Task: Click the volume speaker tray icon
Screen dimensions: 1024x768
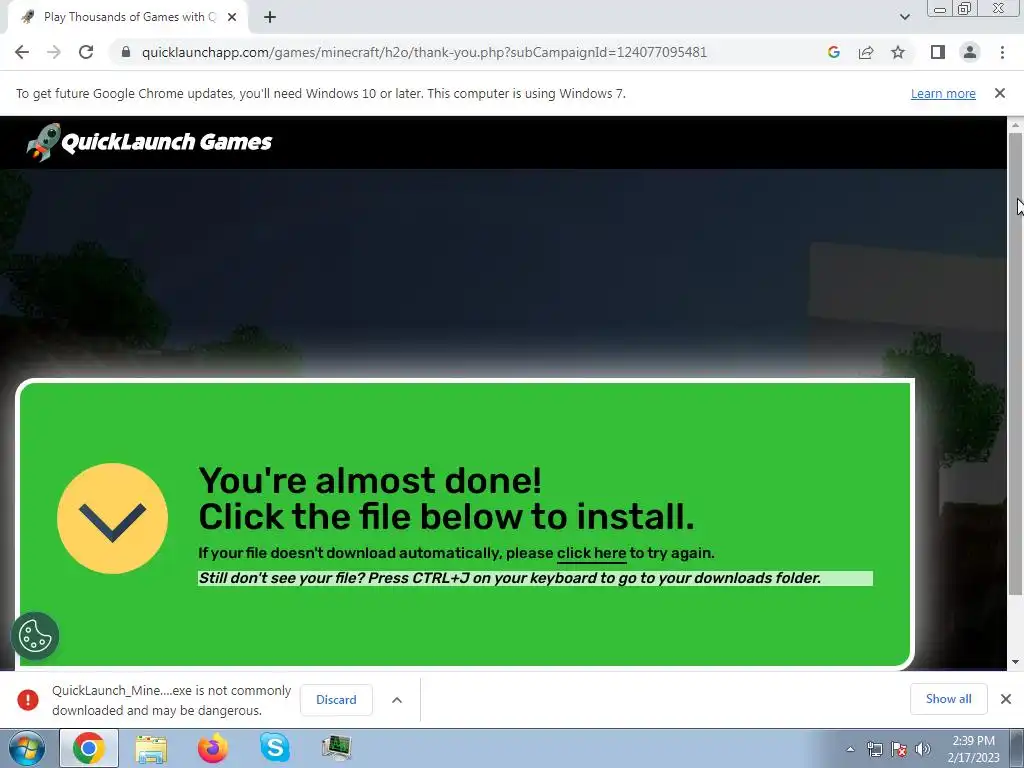Action: (922, 750)
